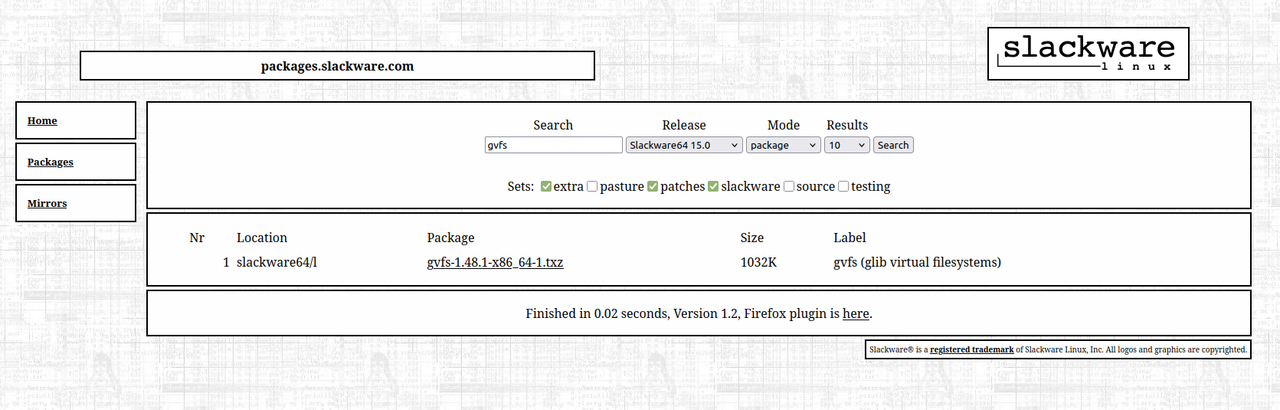Enable the pasture set checkbox
This screenshot has width=1280, height=410.
pos(592,186)
